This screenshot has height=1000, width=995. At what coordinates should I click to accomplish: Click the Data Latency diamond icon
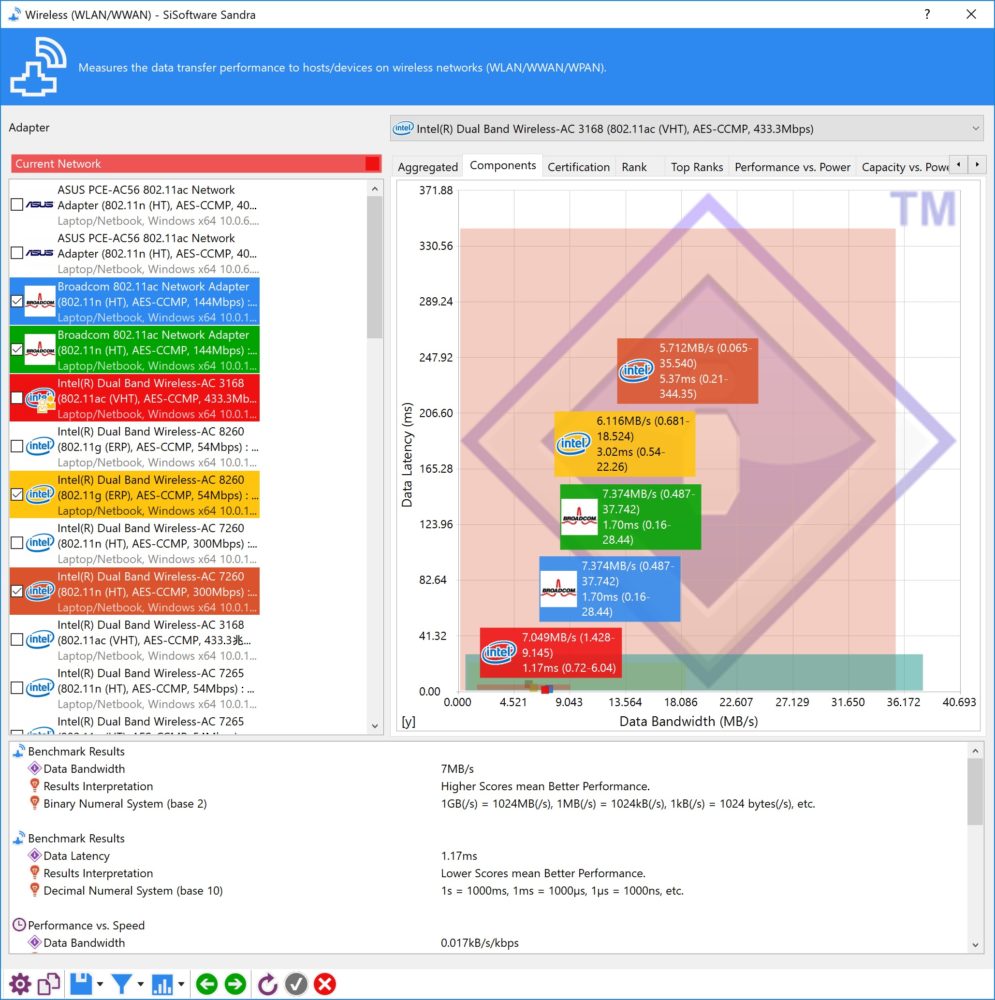(34, 855)
